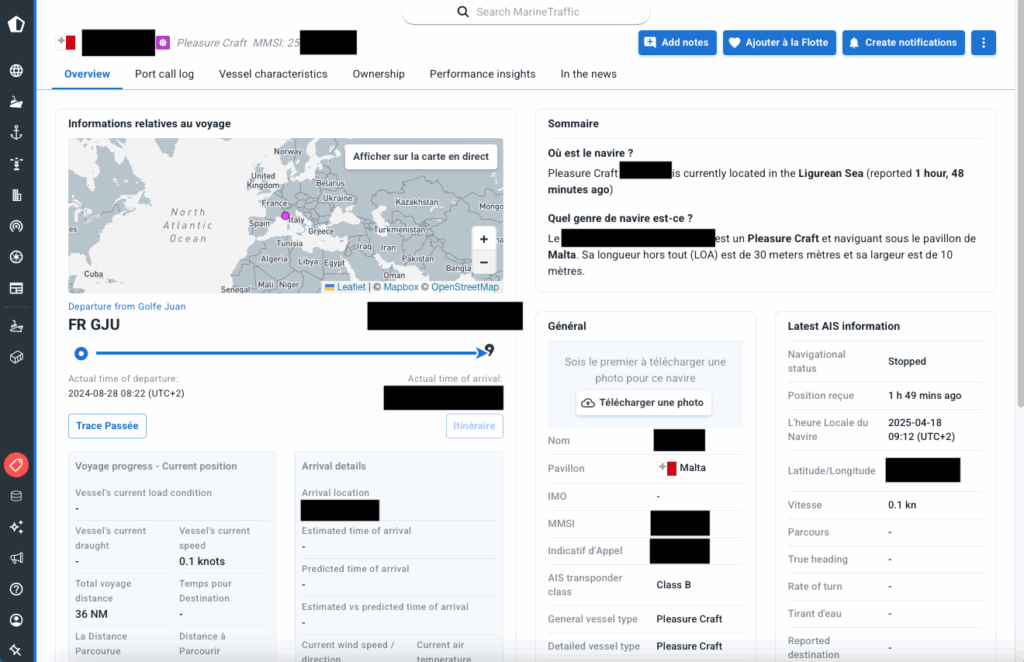Open the globe live map icon in sidebar
Screen dimensions: 1024x662
tap(16, 71)
